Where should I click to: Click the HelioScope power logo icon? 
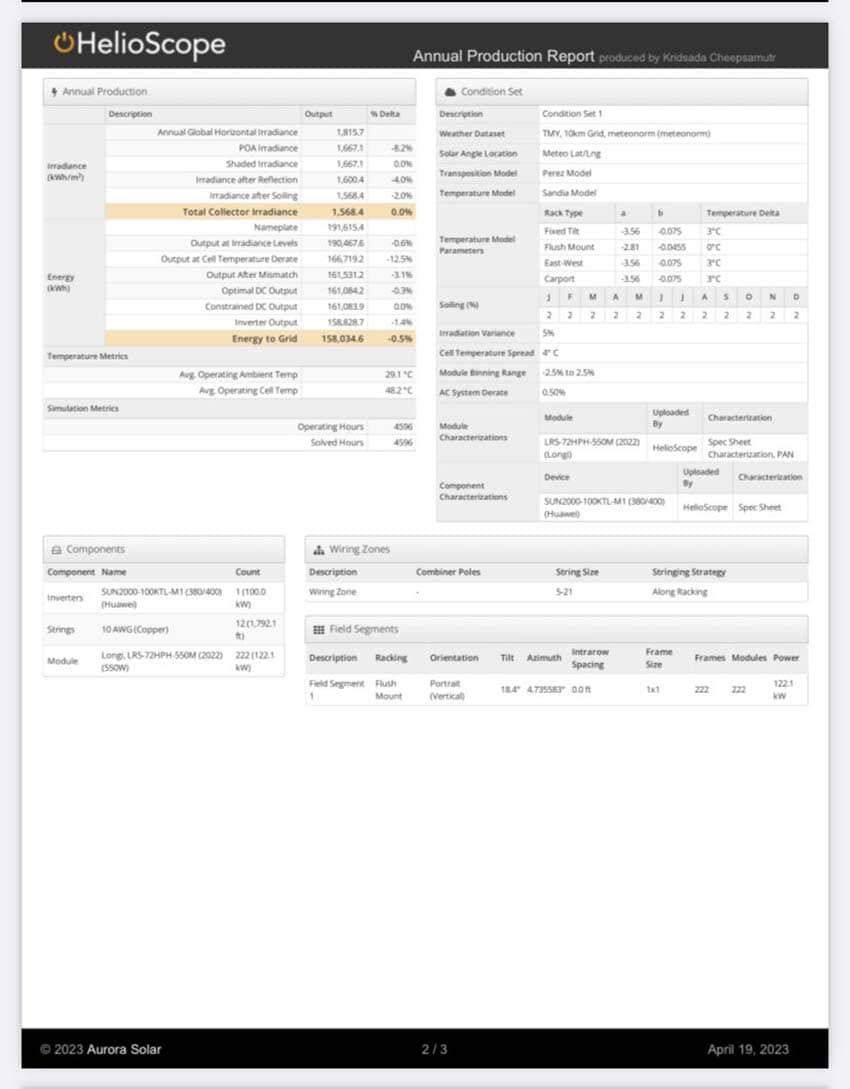(64, 43)
